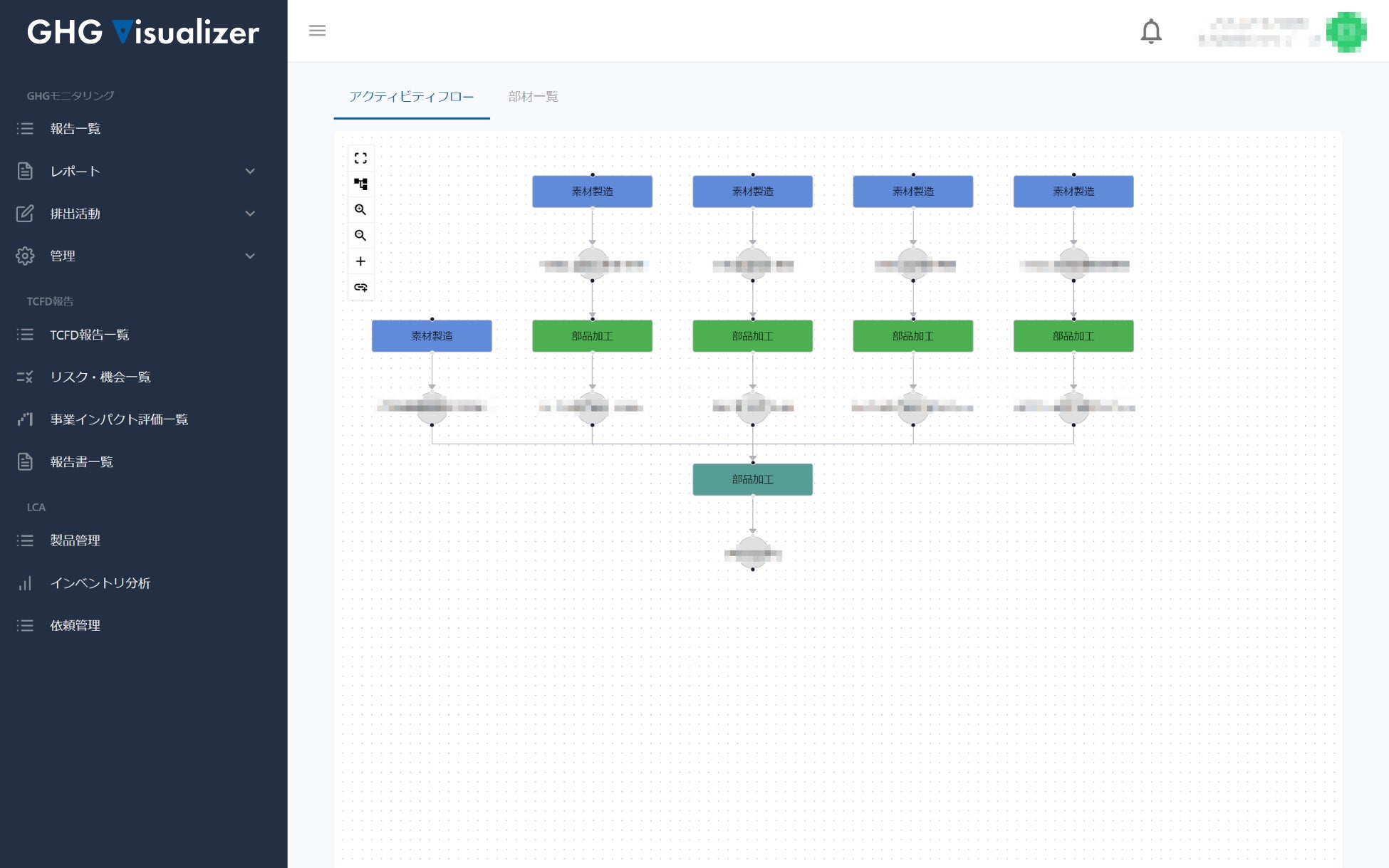This screenshot has width=1389, height=868.
Task: Click the fit-to-view fullscreen canvas icon
Action: pos(360,158)
